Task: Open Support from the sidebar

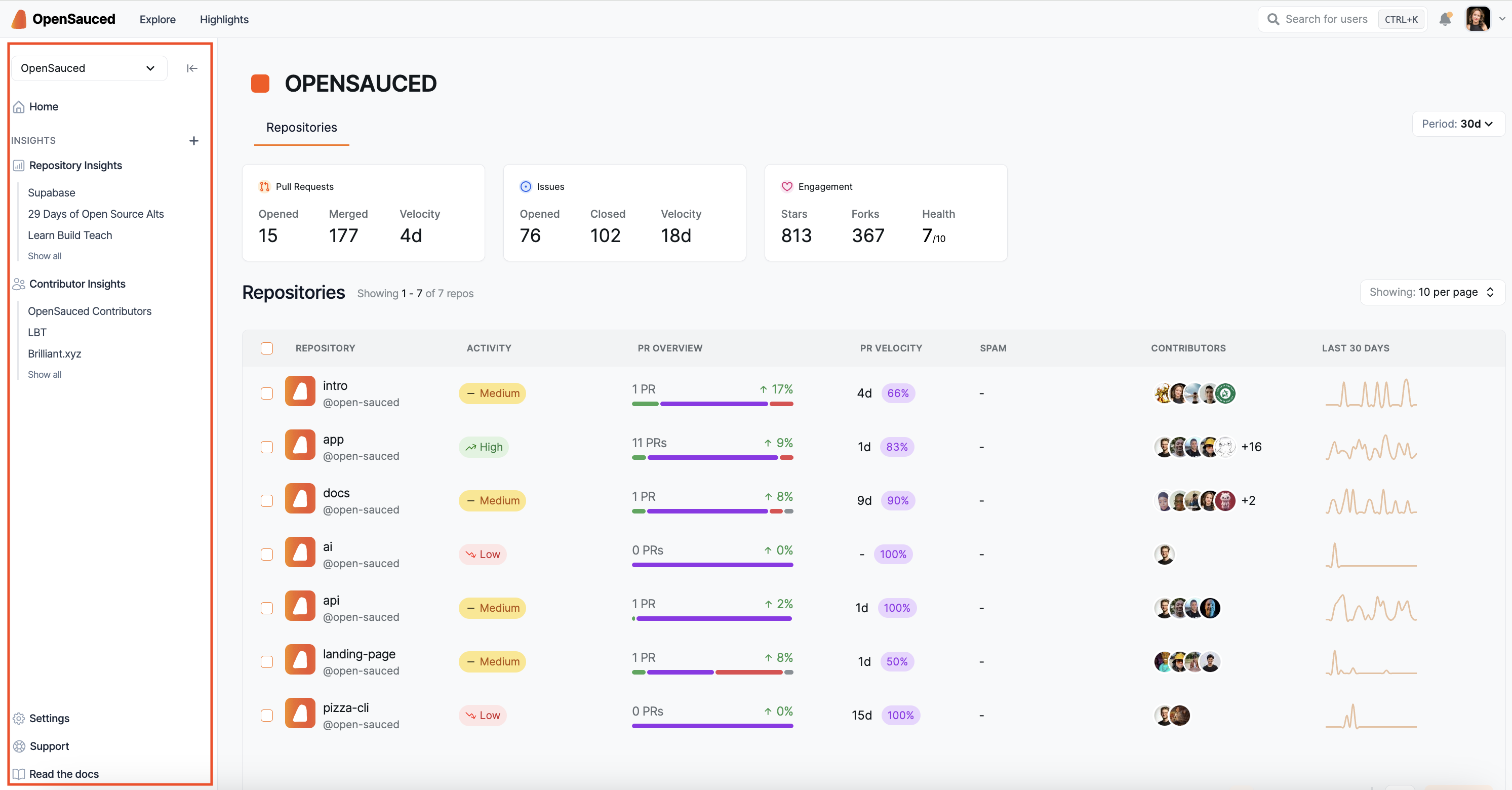Action: coord(49,746)
